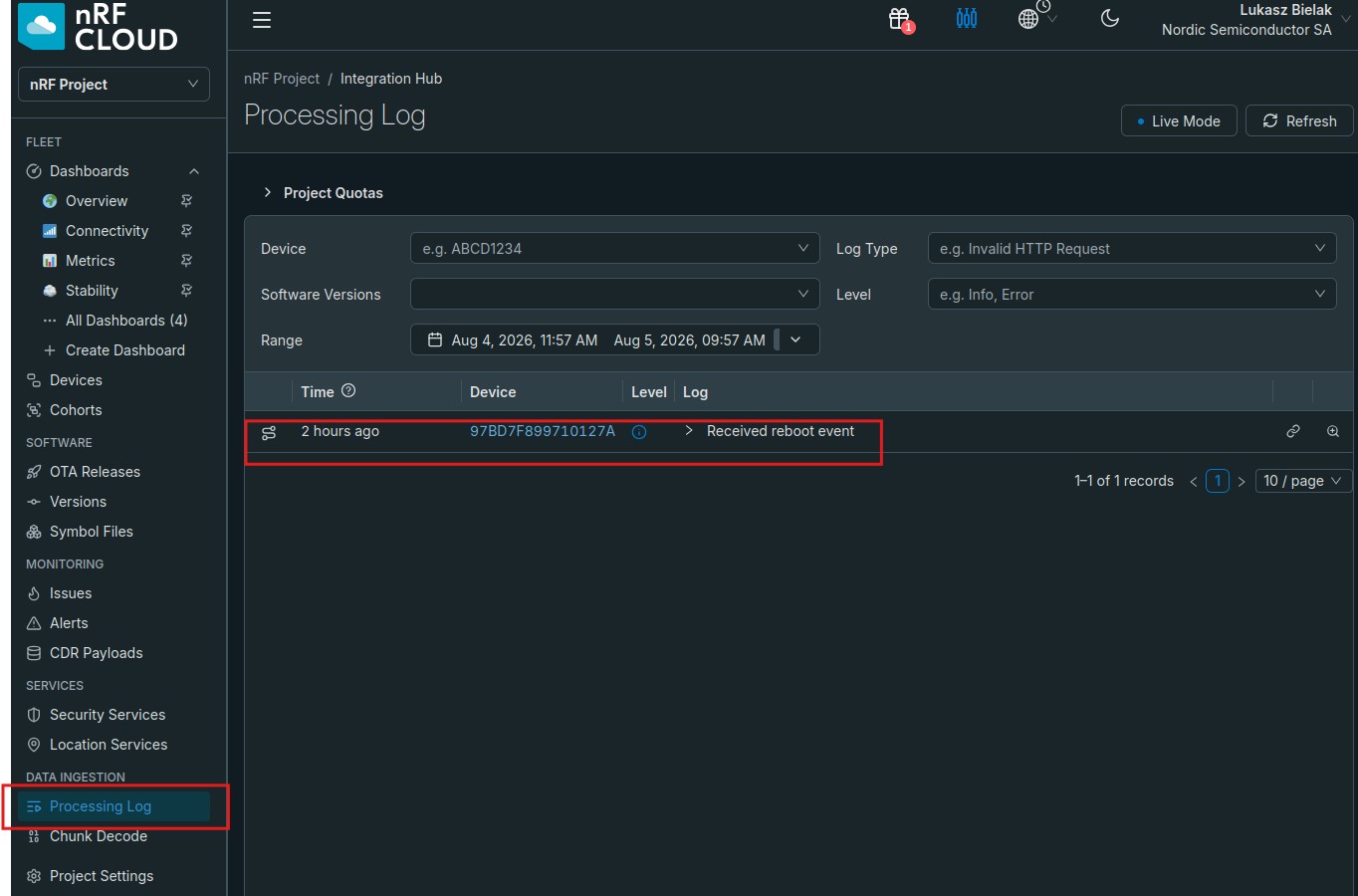This screenshot has height=896, width=1358.
Task: Click page 1 in pagination
Action: tap(1218, 481)
